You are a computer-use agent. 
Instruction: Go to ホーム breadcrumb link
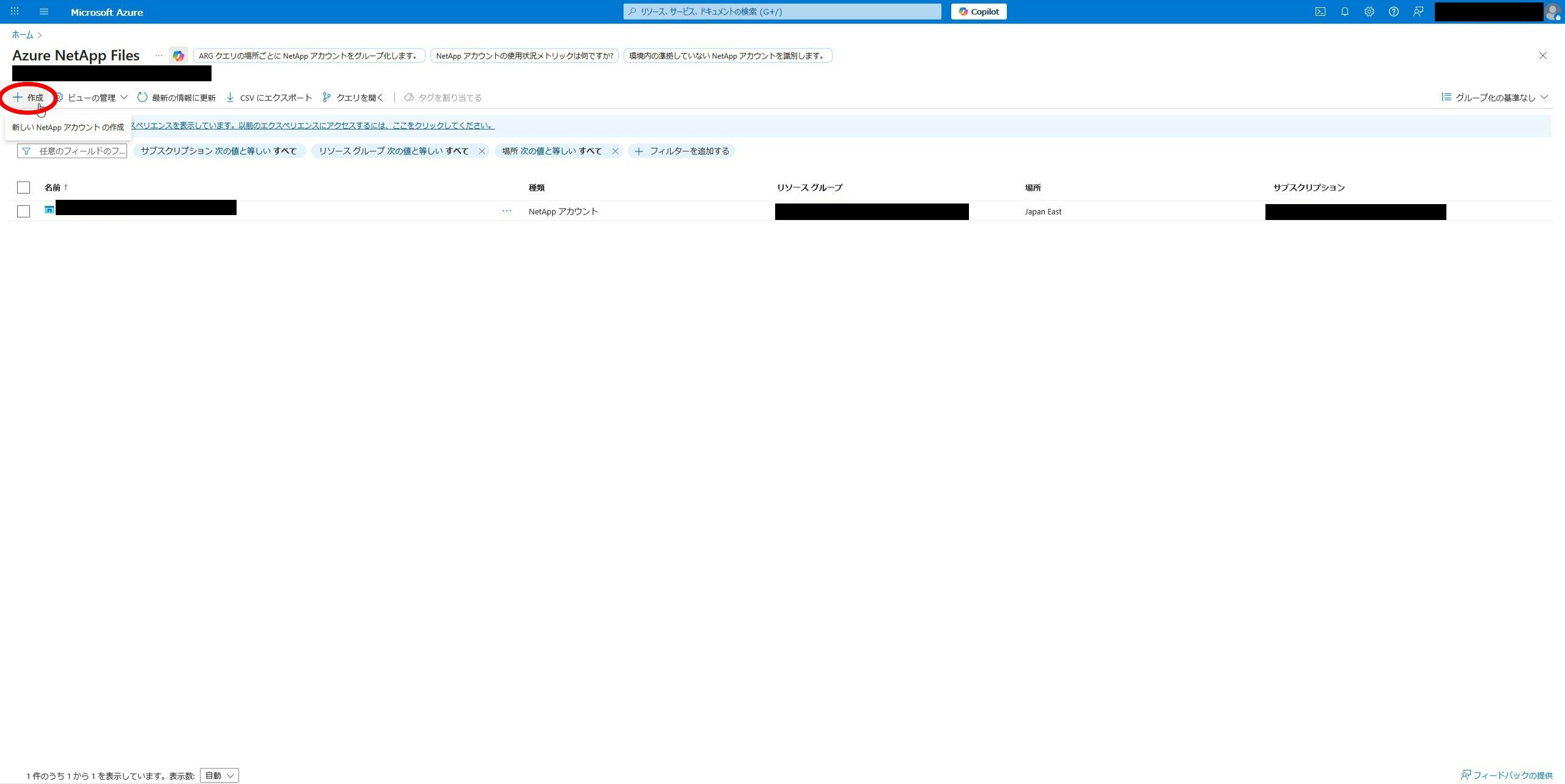pos(22,35)
